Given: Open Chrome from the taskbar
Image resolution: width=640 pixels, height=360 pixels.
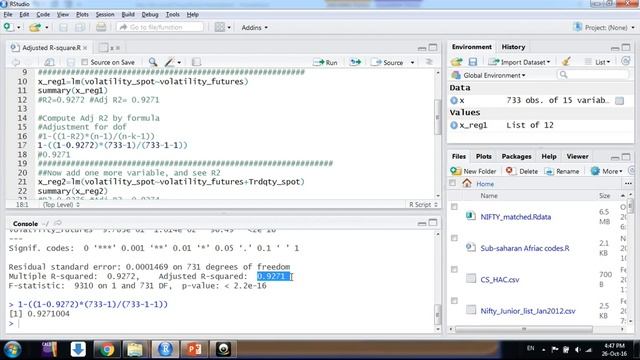Looking at the screenshot, I should 107,349.
